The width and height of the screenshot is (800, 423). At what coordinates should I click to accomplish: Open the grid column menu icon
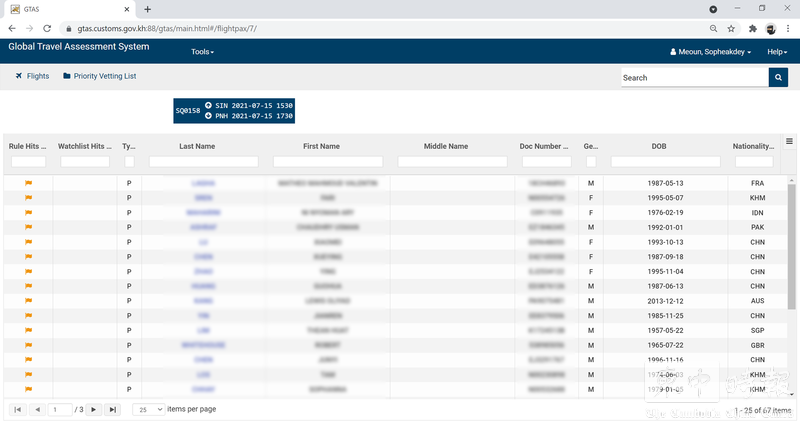[x=789, y=142]
